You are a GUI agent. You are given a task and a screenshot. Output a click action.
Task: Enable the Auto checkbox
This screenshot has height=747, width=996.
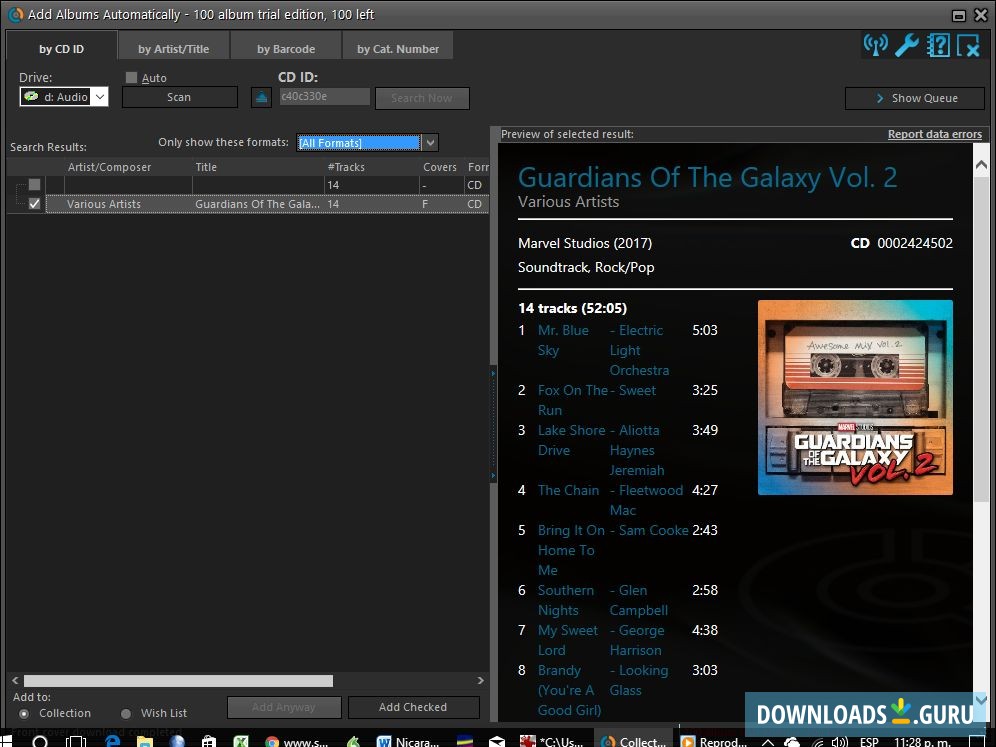pyautogui.click(x=131, y=77)
